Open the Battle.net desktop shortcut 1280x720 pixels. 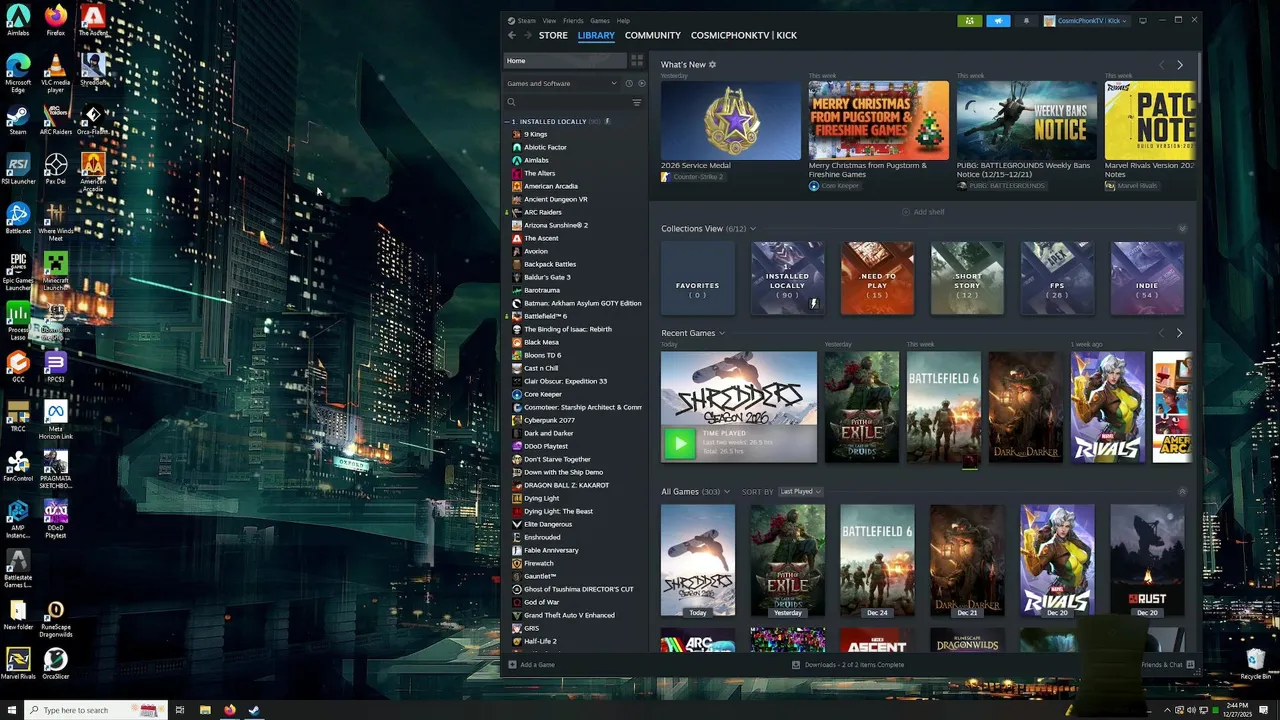click(18, 218)
